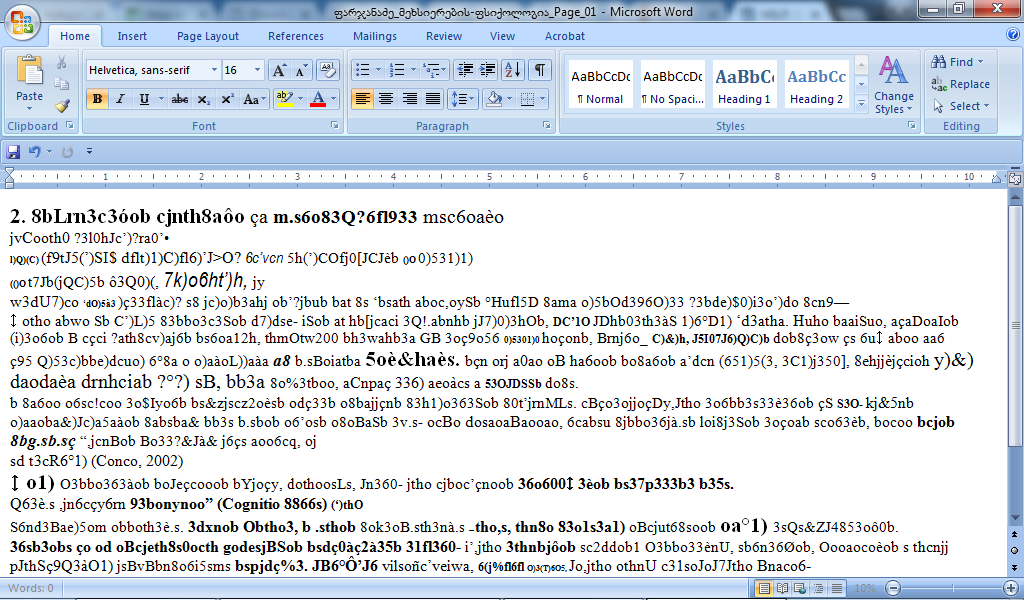The image size is (1024, 600).
Task: Switch to Print Layout view
Action: pyautogui.click(x=763, y=588)
